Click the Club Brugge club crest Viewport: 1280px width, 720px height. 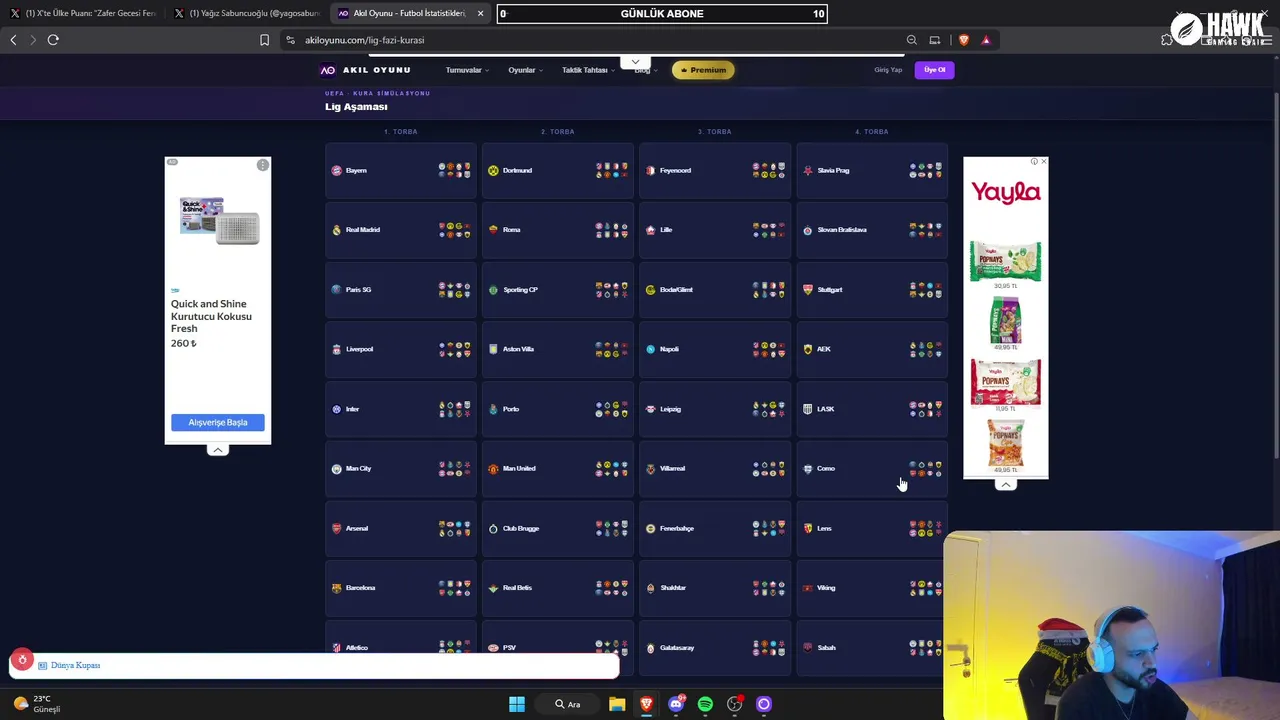tap(493, 528)
